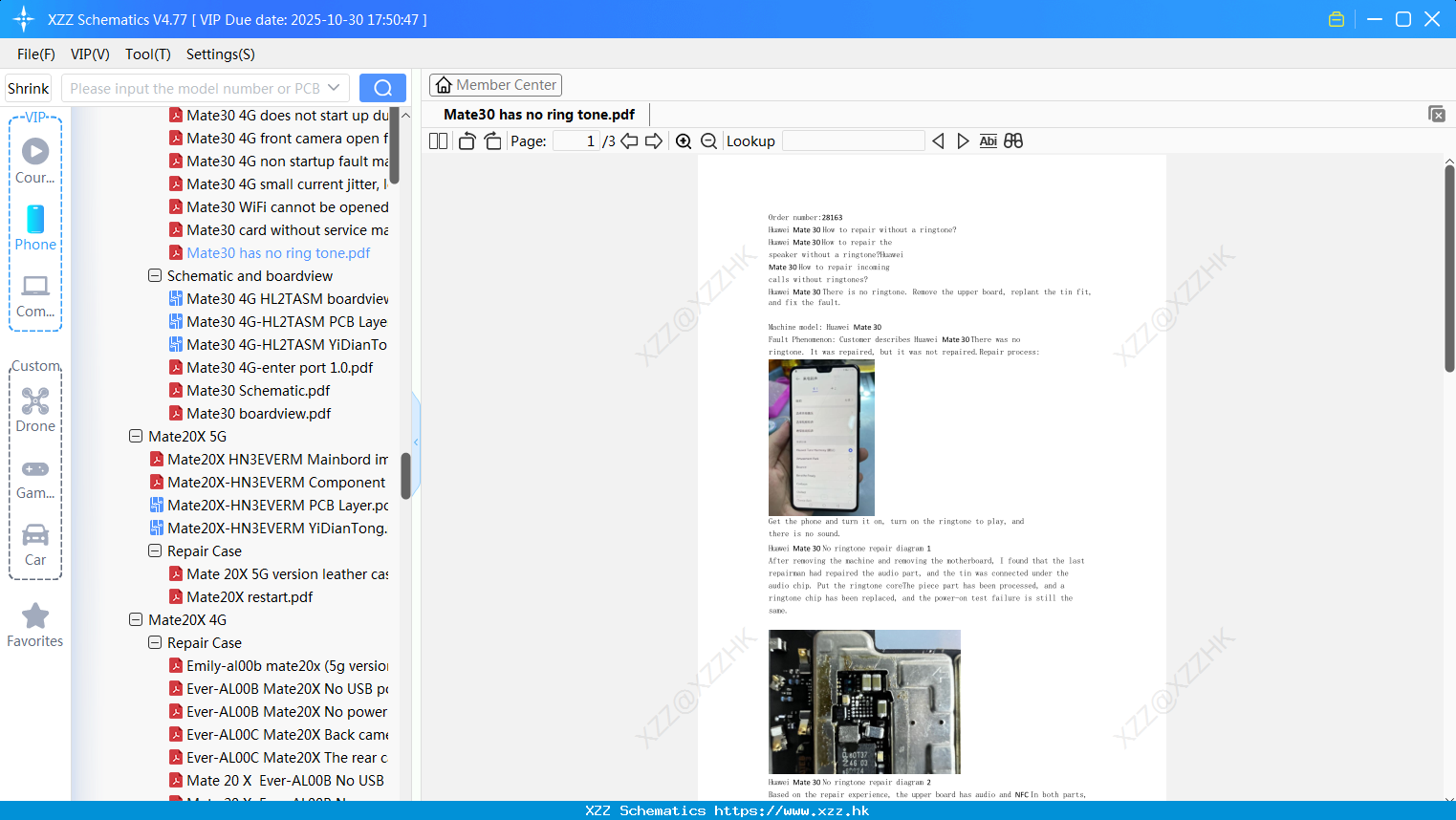Click the detach document window icon
1456x820 pixels.
click(x=1437, y=114)
